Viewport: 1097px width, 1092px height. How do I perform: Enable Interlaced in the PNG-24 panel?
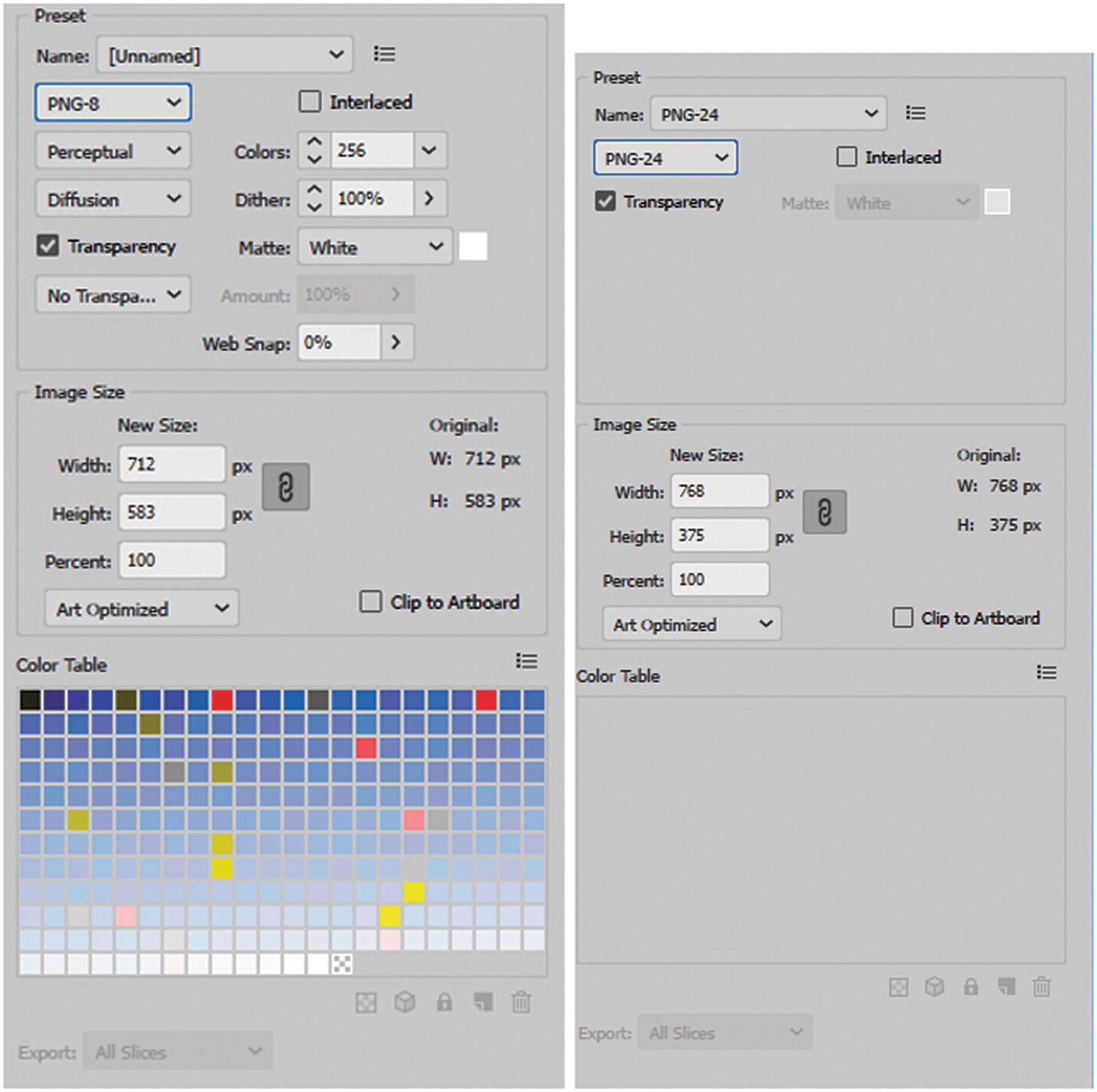pos(847,157)
